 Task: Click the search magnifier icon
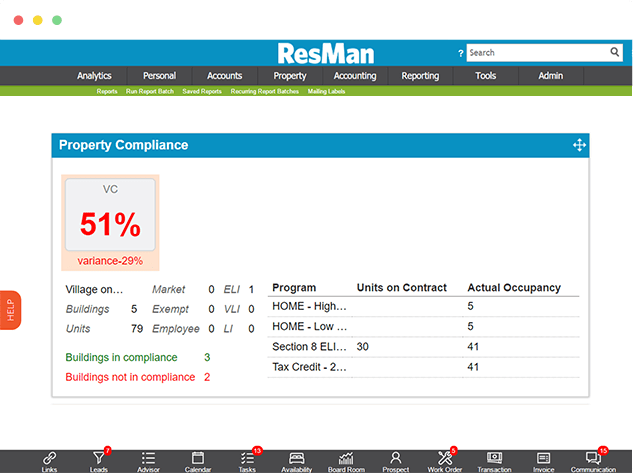[615, 52]
